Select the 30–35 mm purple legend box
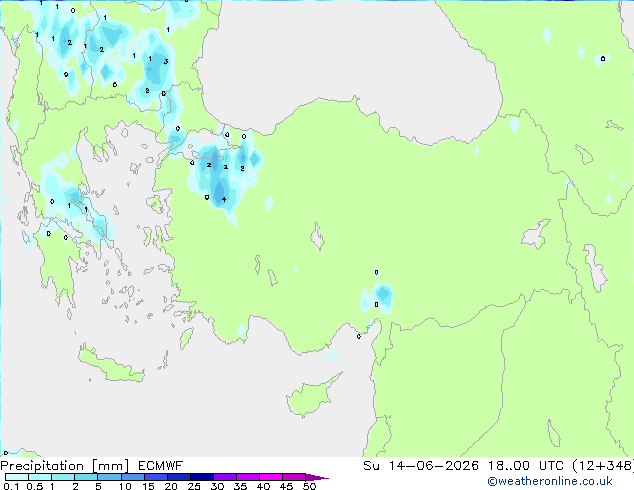This screenshot has height=490, width=634. [x=224, y=477]
